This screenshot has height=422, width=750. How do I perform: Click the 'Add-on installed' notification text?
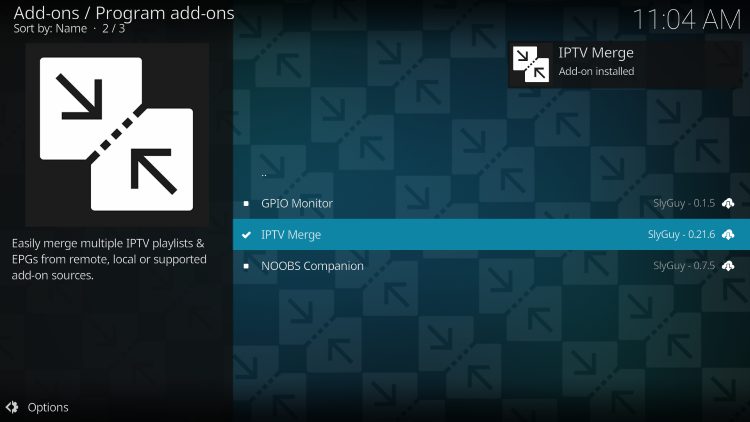[x=596, y=71]
